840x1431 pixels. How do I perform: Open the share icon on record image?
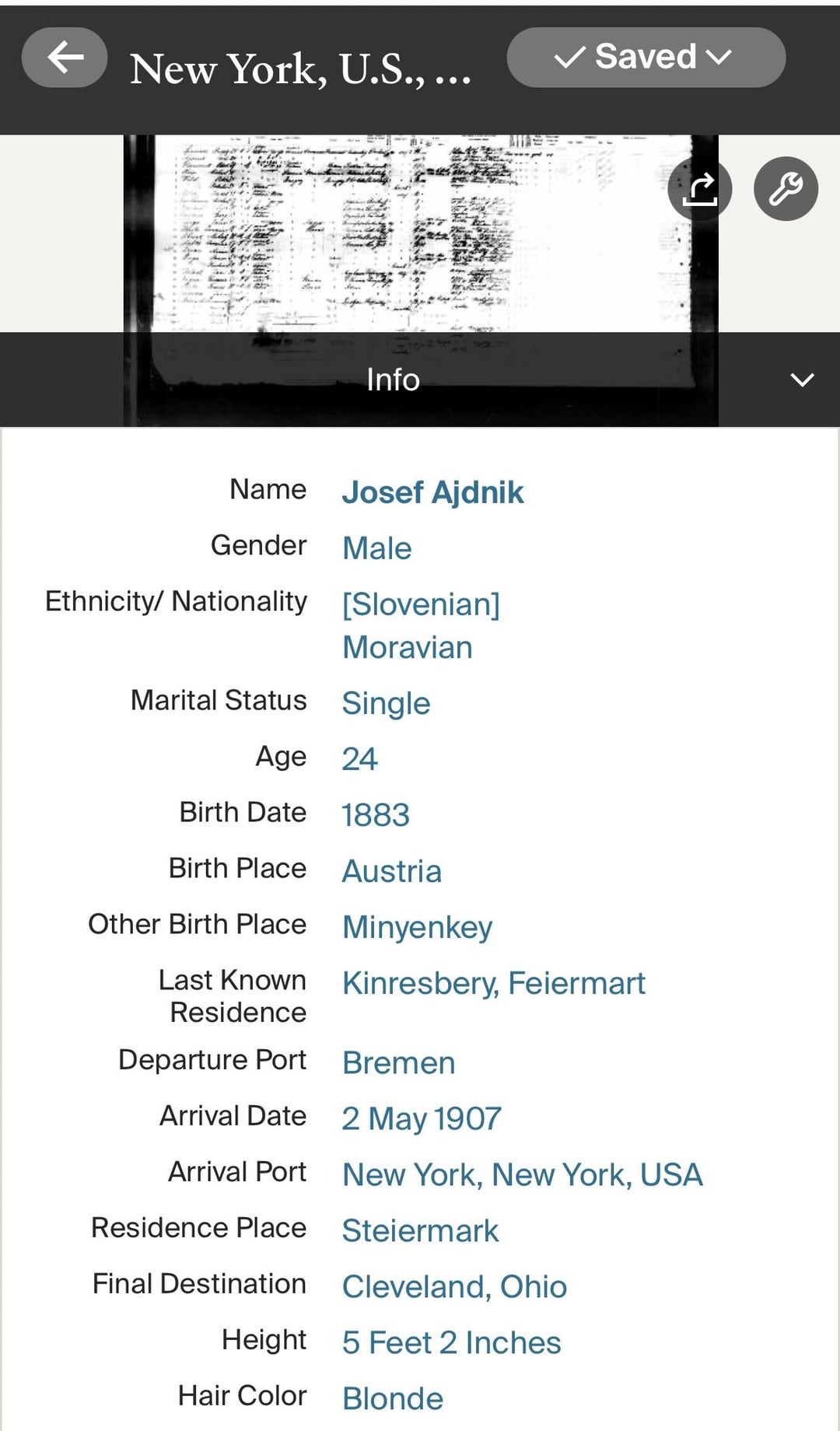[x=699, y=189]
